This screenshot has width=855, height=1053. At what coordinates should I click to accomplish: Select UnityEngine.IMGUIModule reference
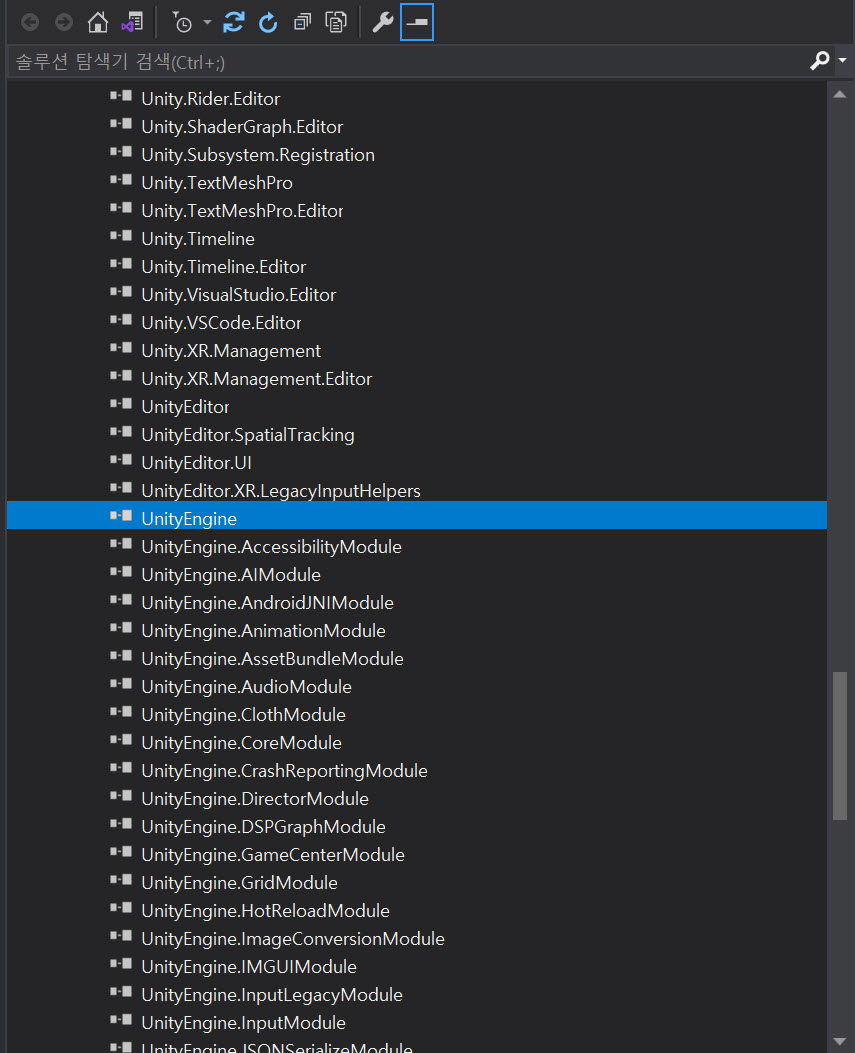249,967
